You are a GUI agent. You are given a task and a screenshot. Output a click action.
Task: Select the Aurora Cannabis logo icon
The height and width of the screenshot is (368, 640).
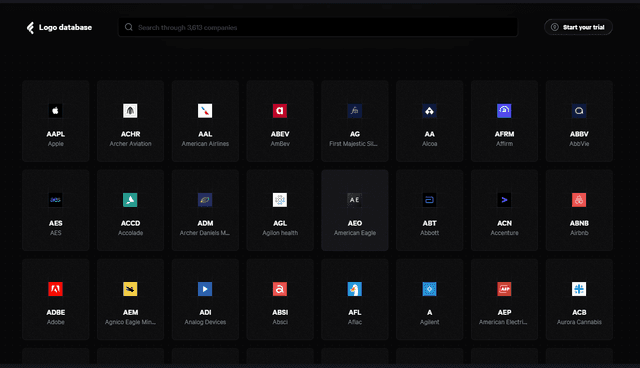point(579,289)
